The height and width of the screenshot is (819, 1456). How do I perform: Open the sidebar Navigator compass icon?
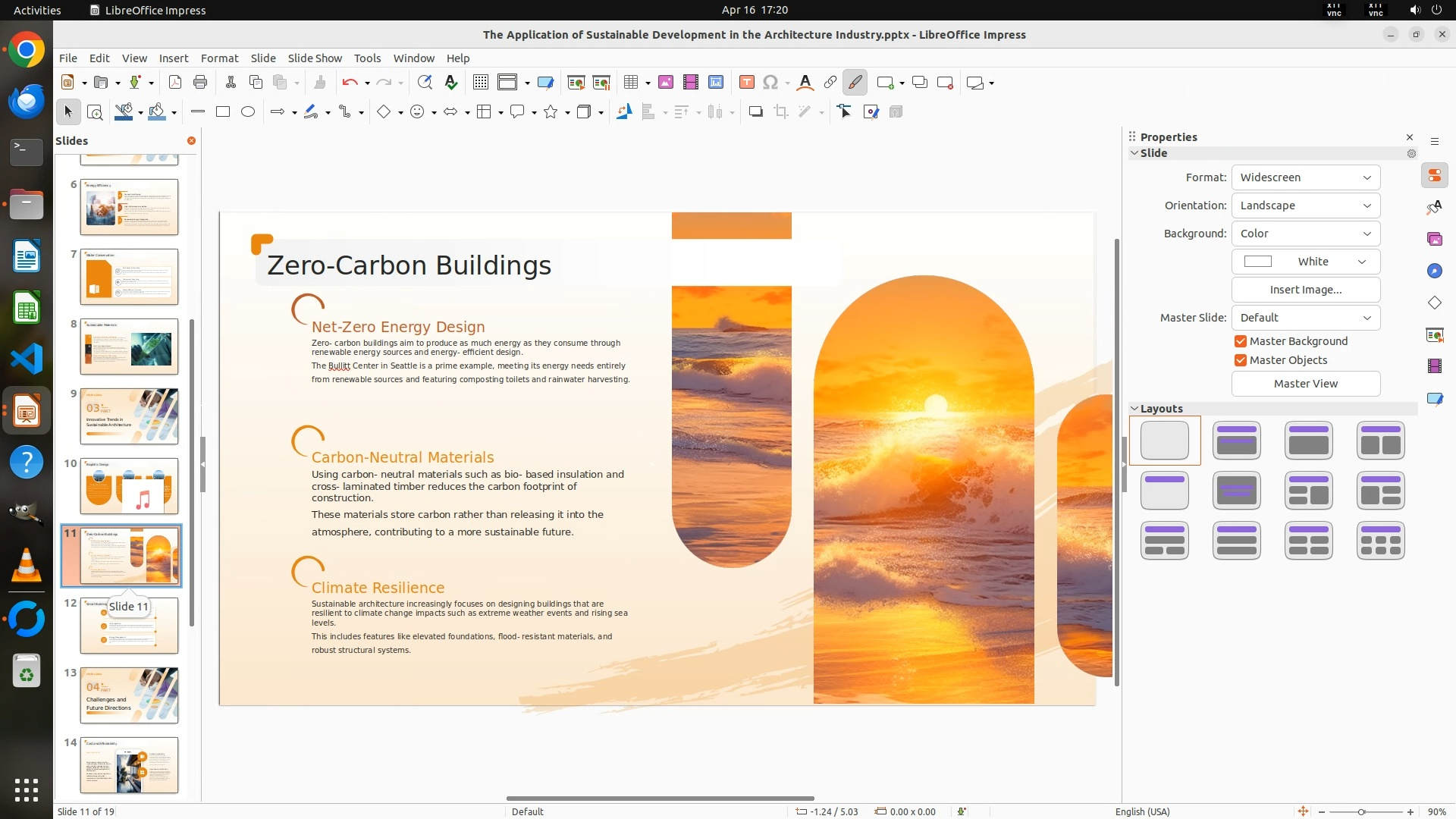pyautogui.click(x=1434, y=271)
